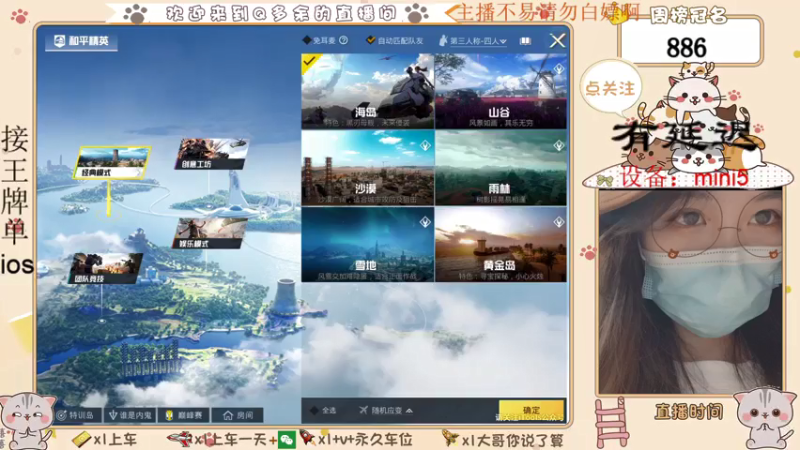Image resolution: width=800 pixels, height=450 pixels.
Task: Open the guidebook icon in top bar
Action: (525, 41)
